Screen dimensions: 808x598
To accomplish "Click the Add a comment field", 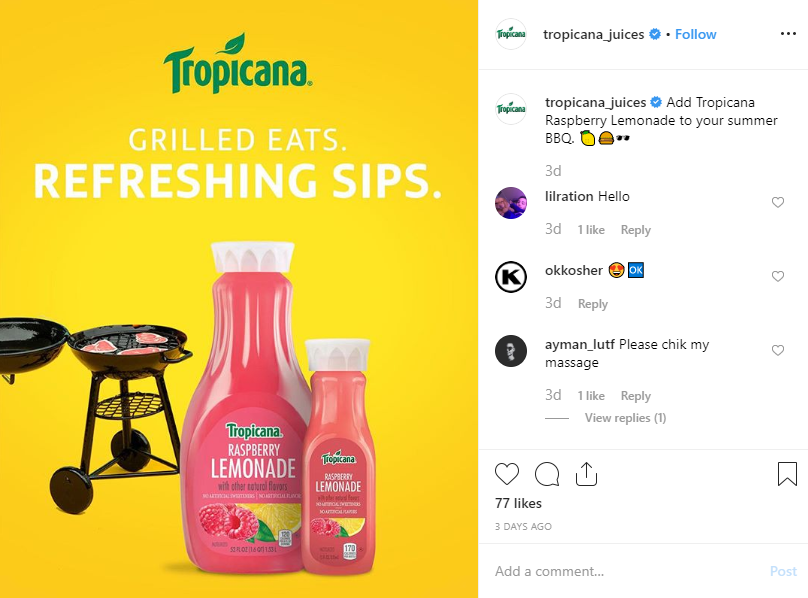I will pos(626,571).
